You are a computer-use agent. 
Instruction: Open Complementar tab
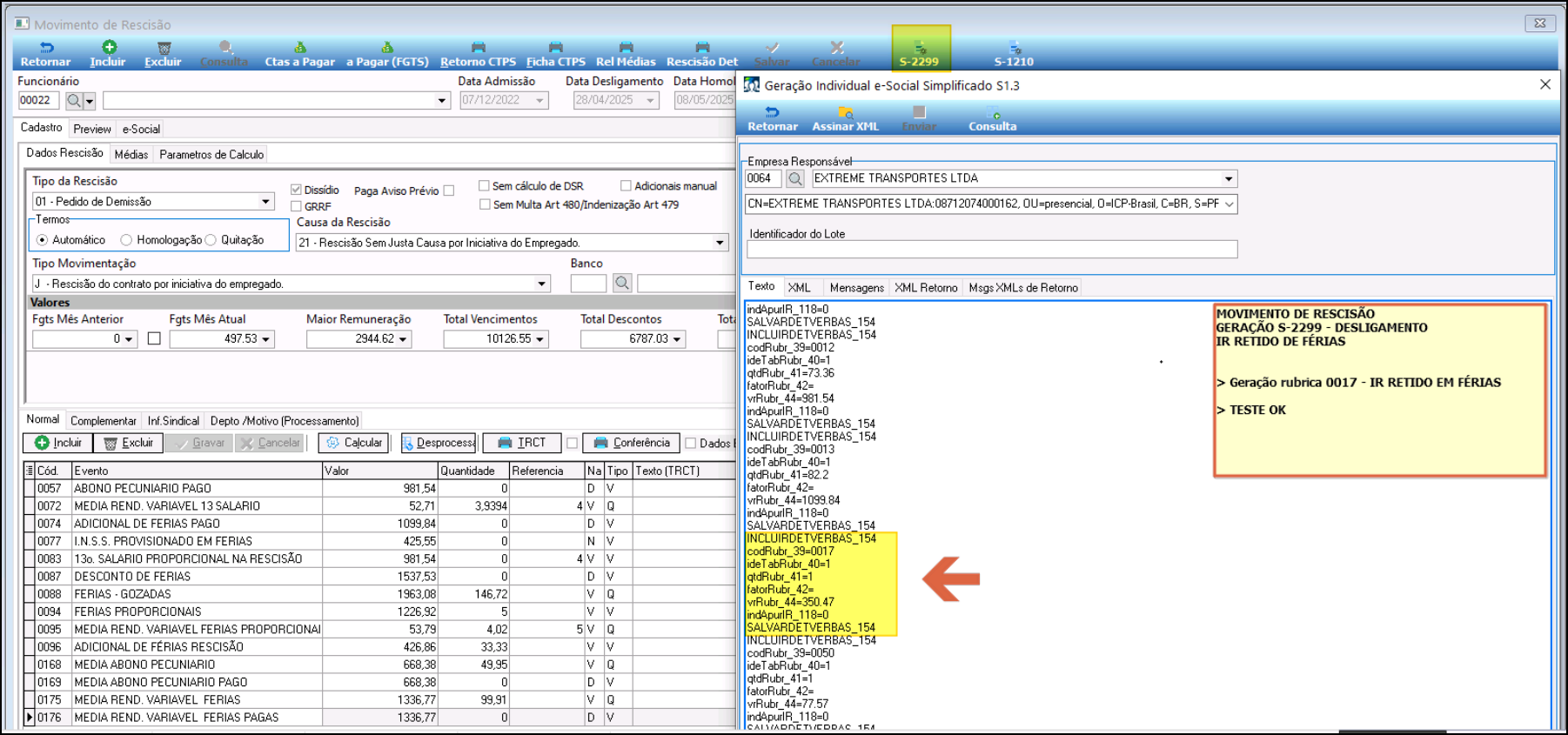tap(104, 421)
